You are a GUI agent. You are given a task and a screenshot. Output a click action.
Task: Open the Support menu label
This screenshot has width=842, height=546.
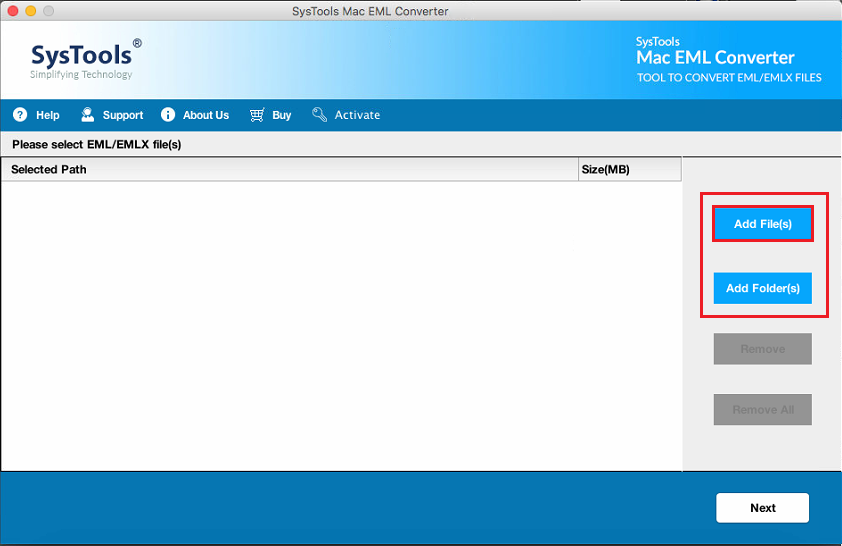(x=123, y=115)
